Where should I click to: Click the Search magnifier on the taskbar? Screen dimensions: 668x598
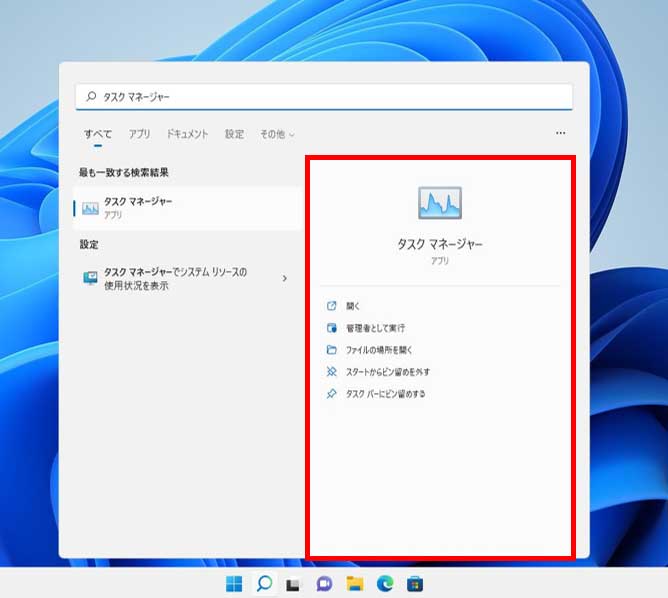264,583
